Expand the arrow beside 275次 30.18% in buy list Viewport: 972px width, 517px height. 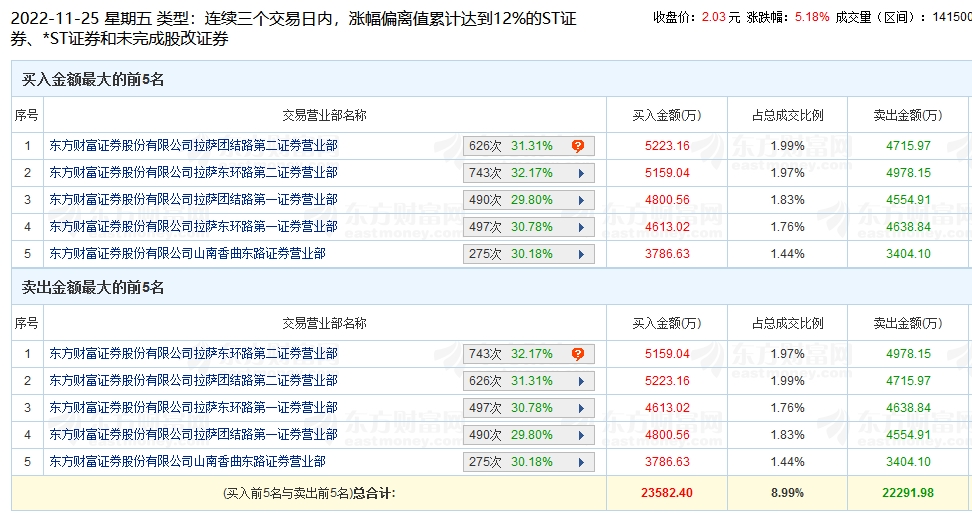pos(581,254)
